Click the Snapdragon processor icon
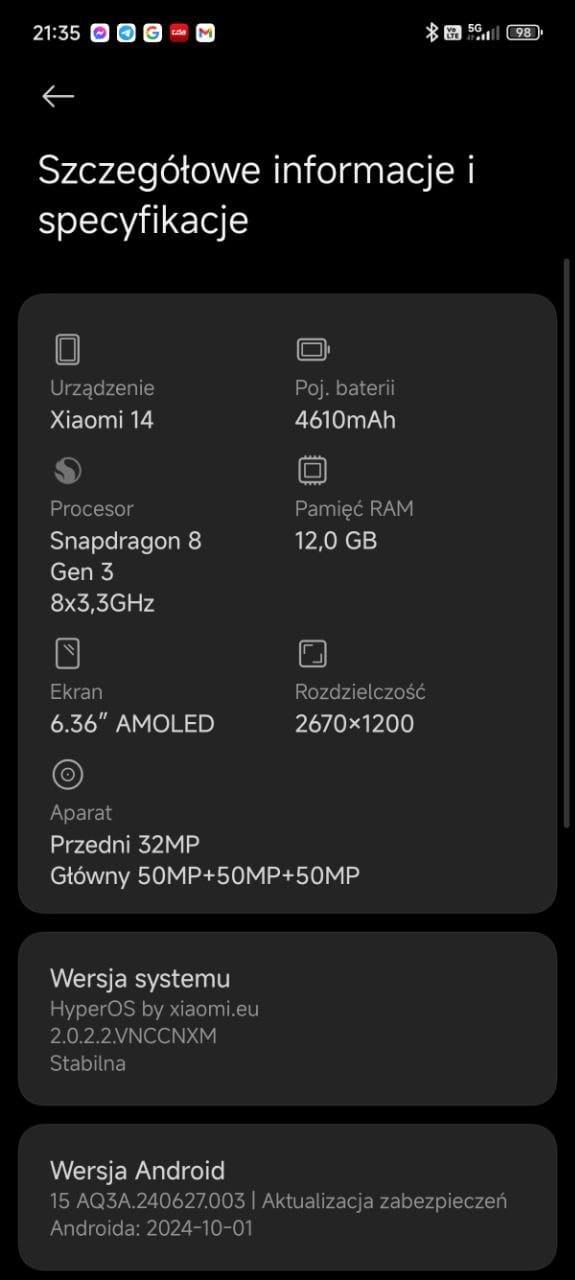 (67, 470)
